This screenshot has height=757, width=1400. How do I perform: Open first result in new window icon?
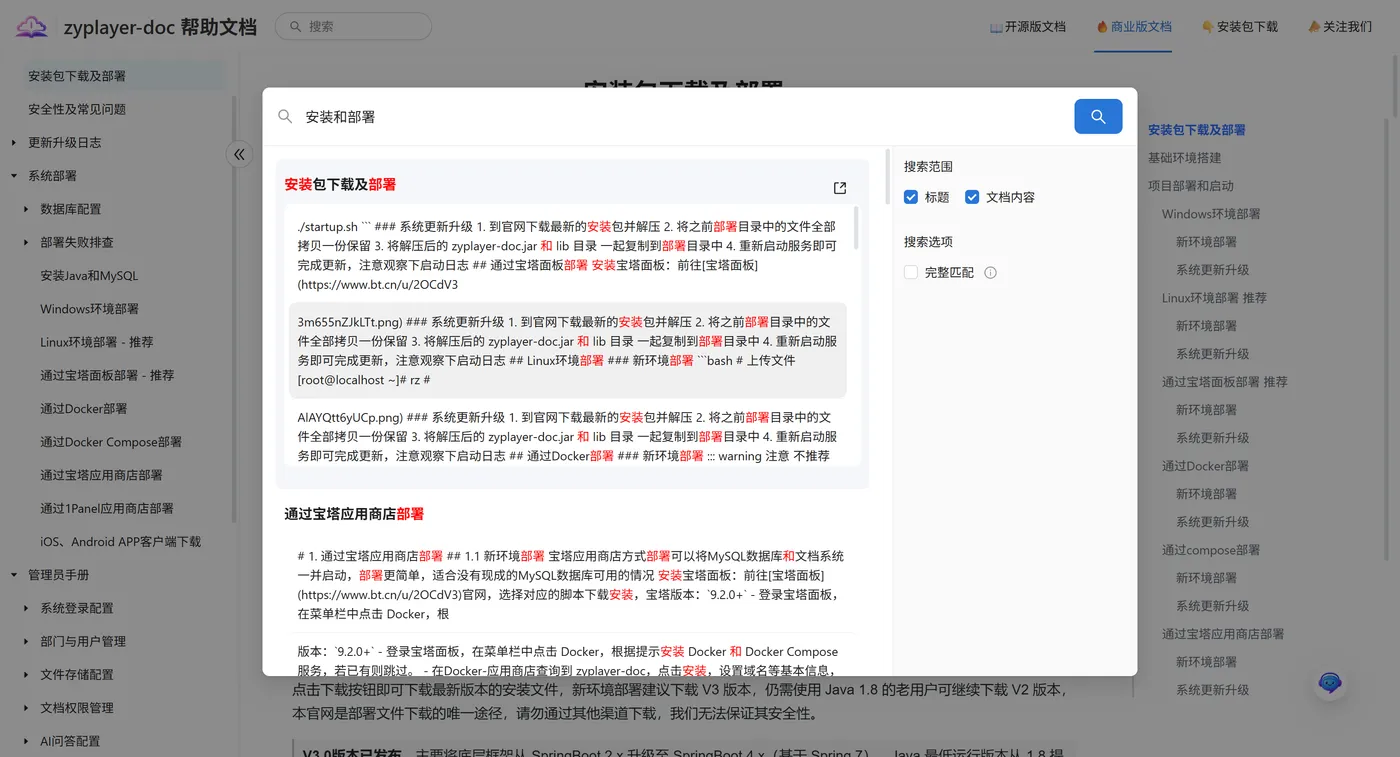tap(840, 188)
